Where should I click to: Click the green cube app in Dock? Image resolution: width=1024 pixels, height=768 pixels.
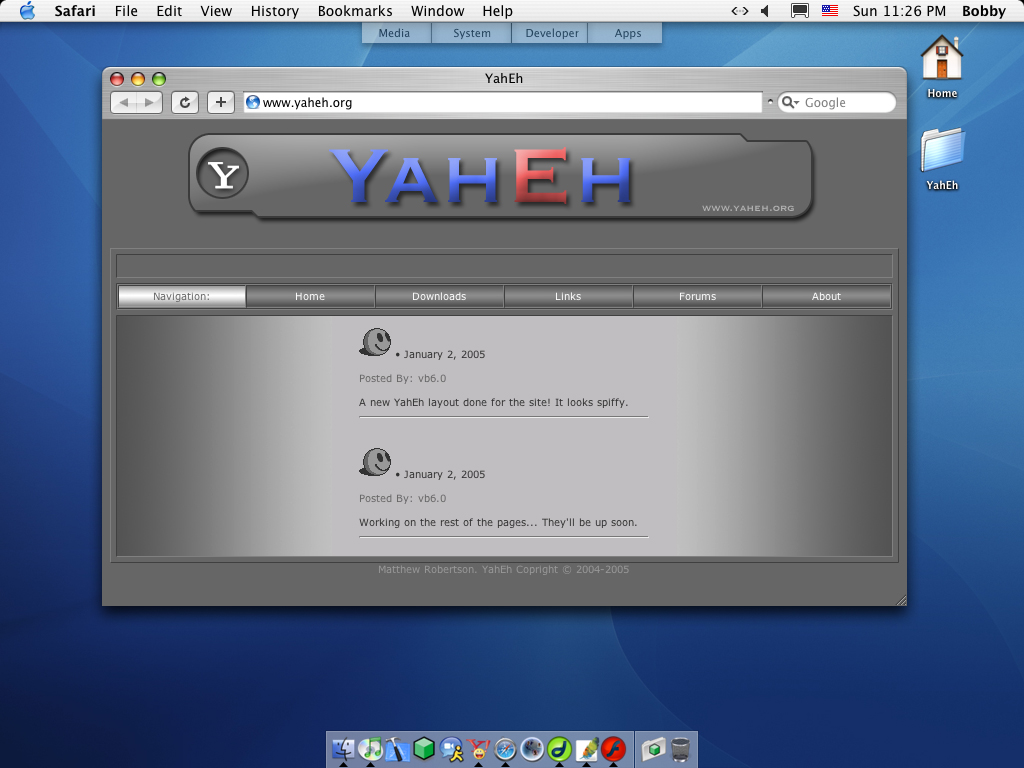pyautogui.click(x=424, y=748)
